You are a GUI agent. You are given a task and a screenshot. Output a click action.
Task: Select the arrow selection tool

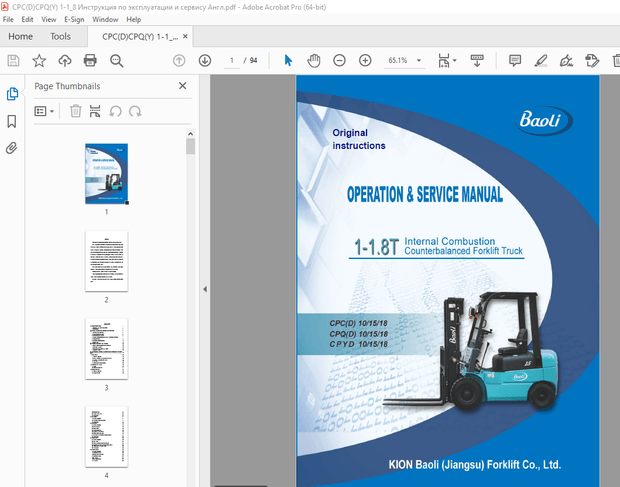click(x=288, y=60)
